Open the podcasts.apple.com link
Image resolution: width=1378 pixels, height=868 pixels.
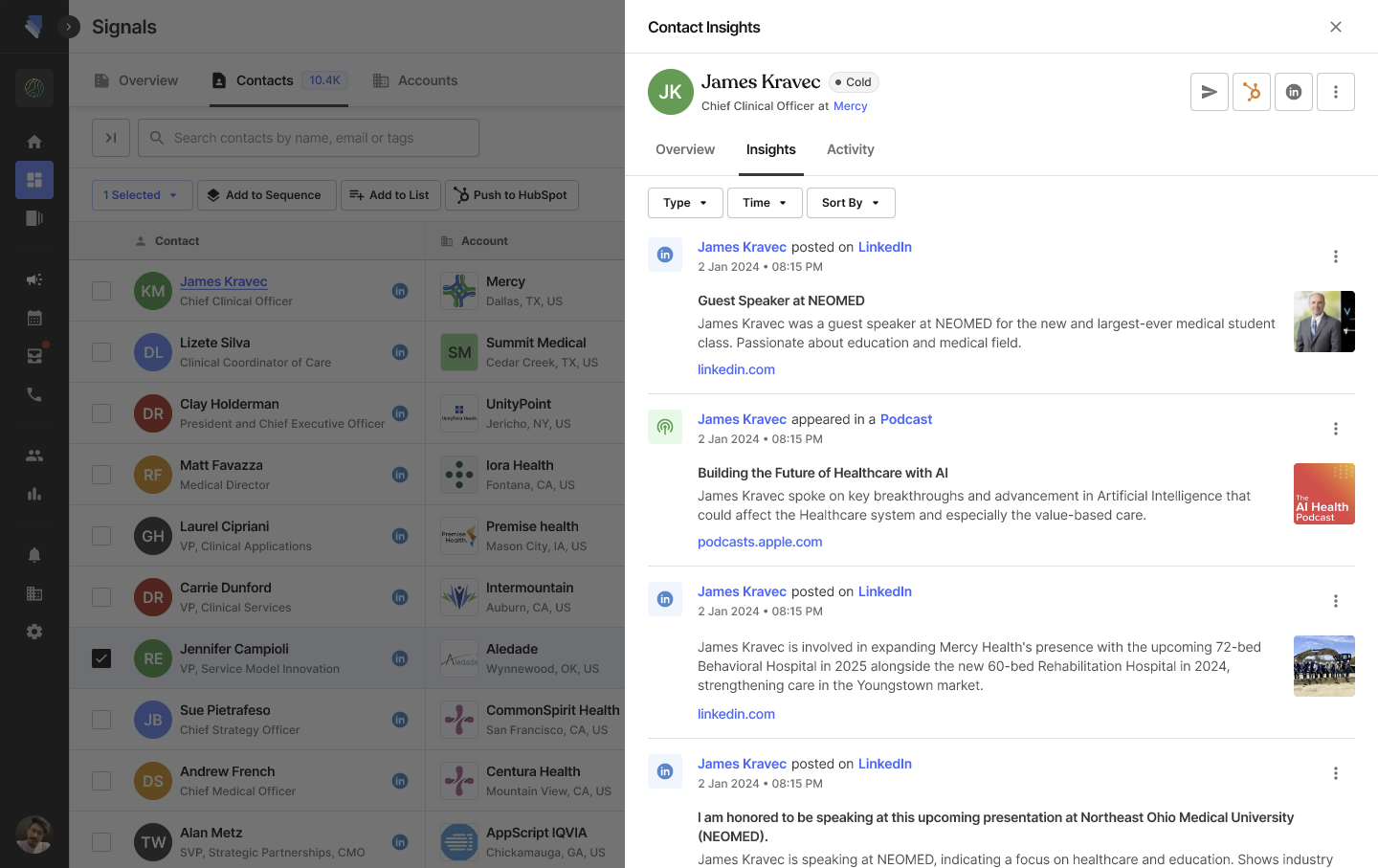pos(760,542)
